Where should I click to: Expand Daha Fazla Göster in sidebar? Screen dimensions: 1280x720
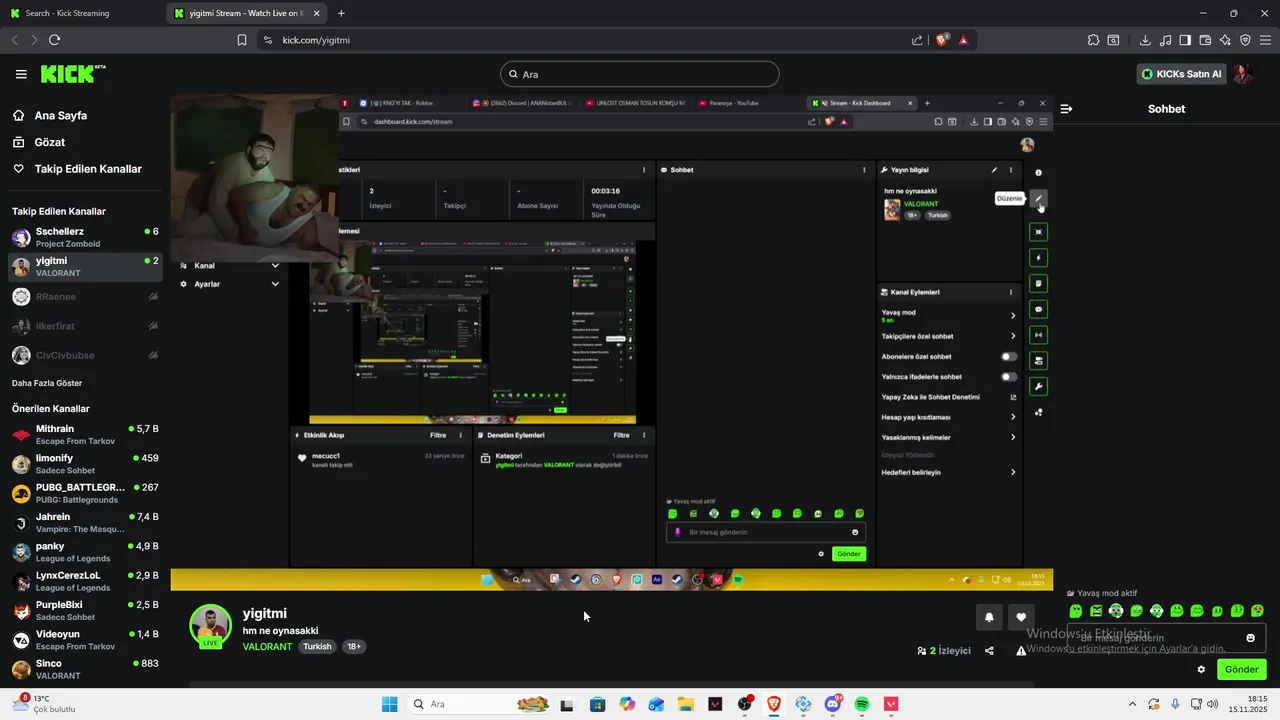pos(47,383)
